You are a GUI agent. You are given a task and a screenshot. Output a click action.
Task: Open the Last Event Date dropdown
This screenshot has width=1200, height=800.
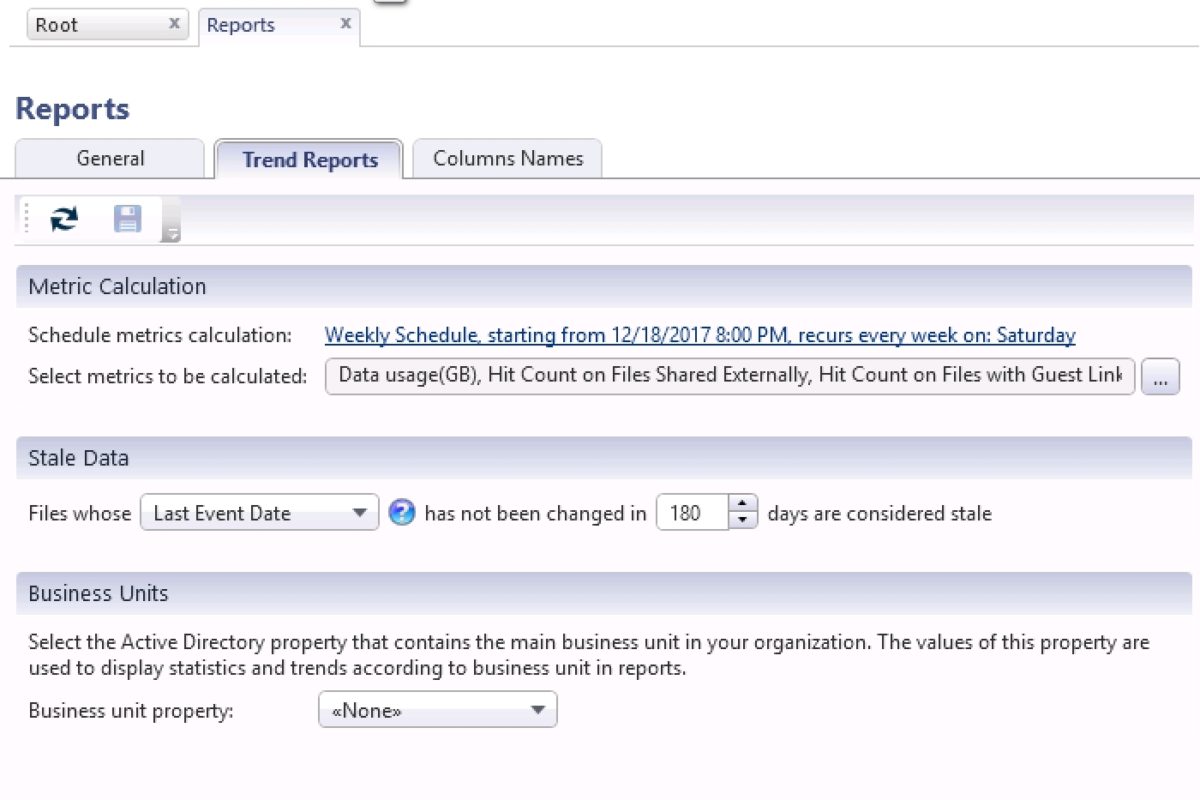click(362, 512)
